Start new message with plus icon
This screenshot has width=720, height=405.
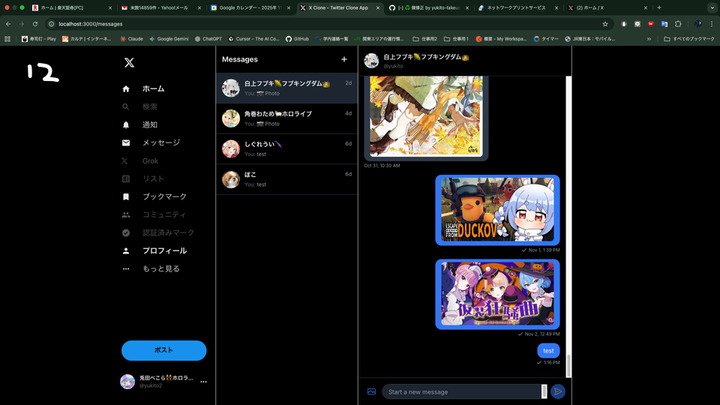344,59
